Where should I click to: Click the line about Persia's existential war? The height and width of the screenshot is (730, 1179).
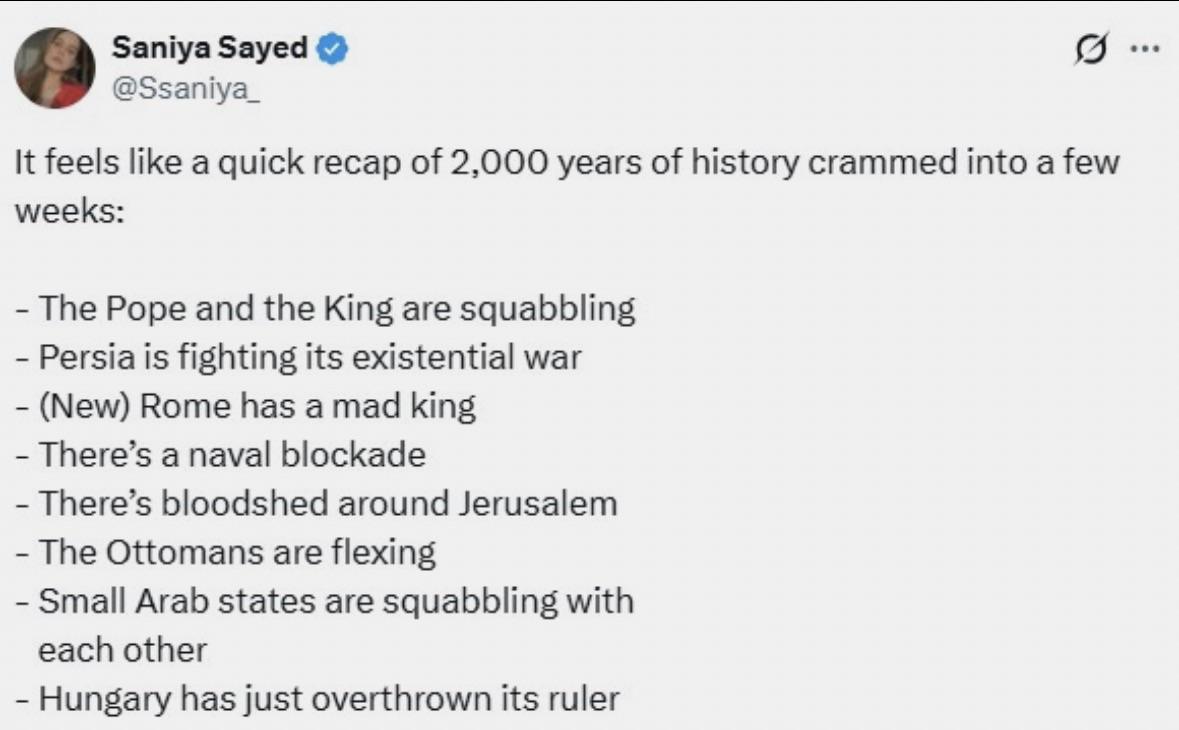click(x=311, y=357)
